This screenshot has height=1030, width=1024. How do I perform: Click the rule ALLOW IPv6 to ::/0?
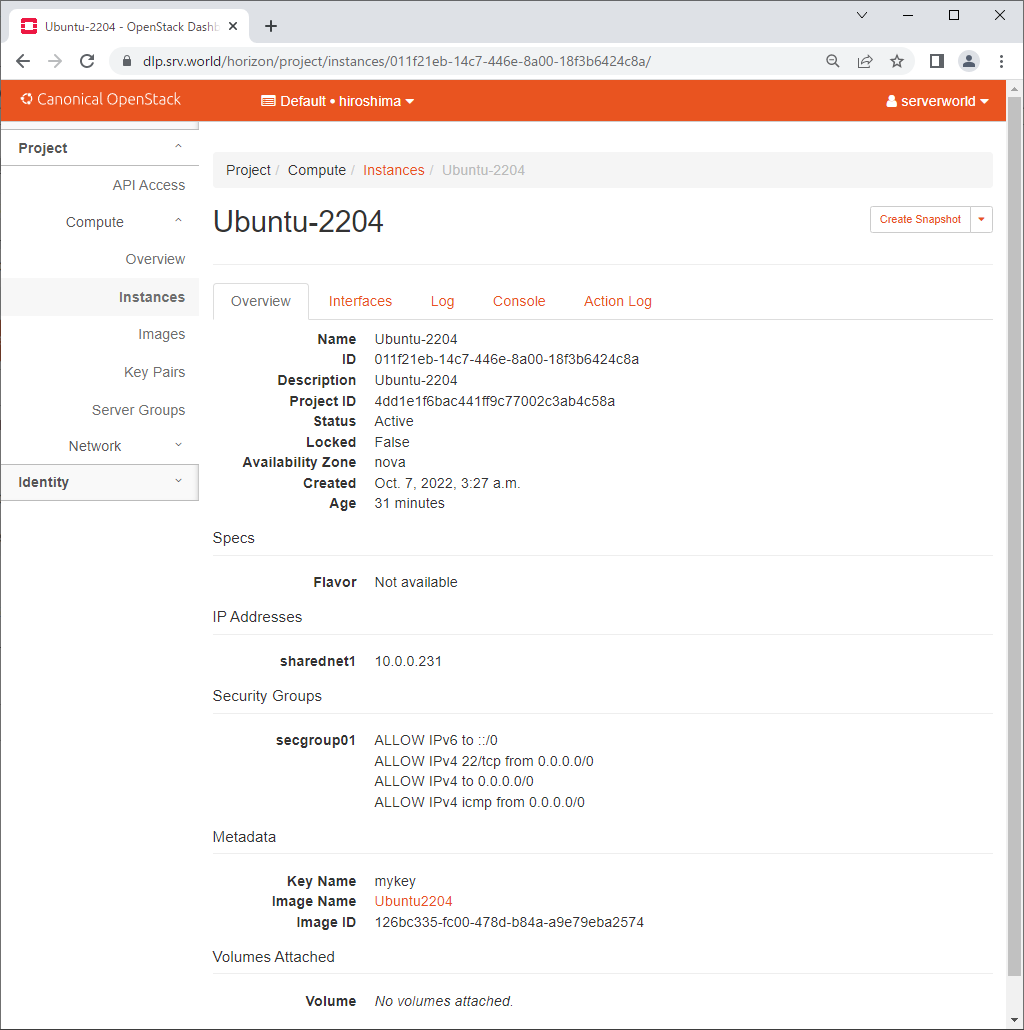pyautogui.click(x=435, y=740)
